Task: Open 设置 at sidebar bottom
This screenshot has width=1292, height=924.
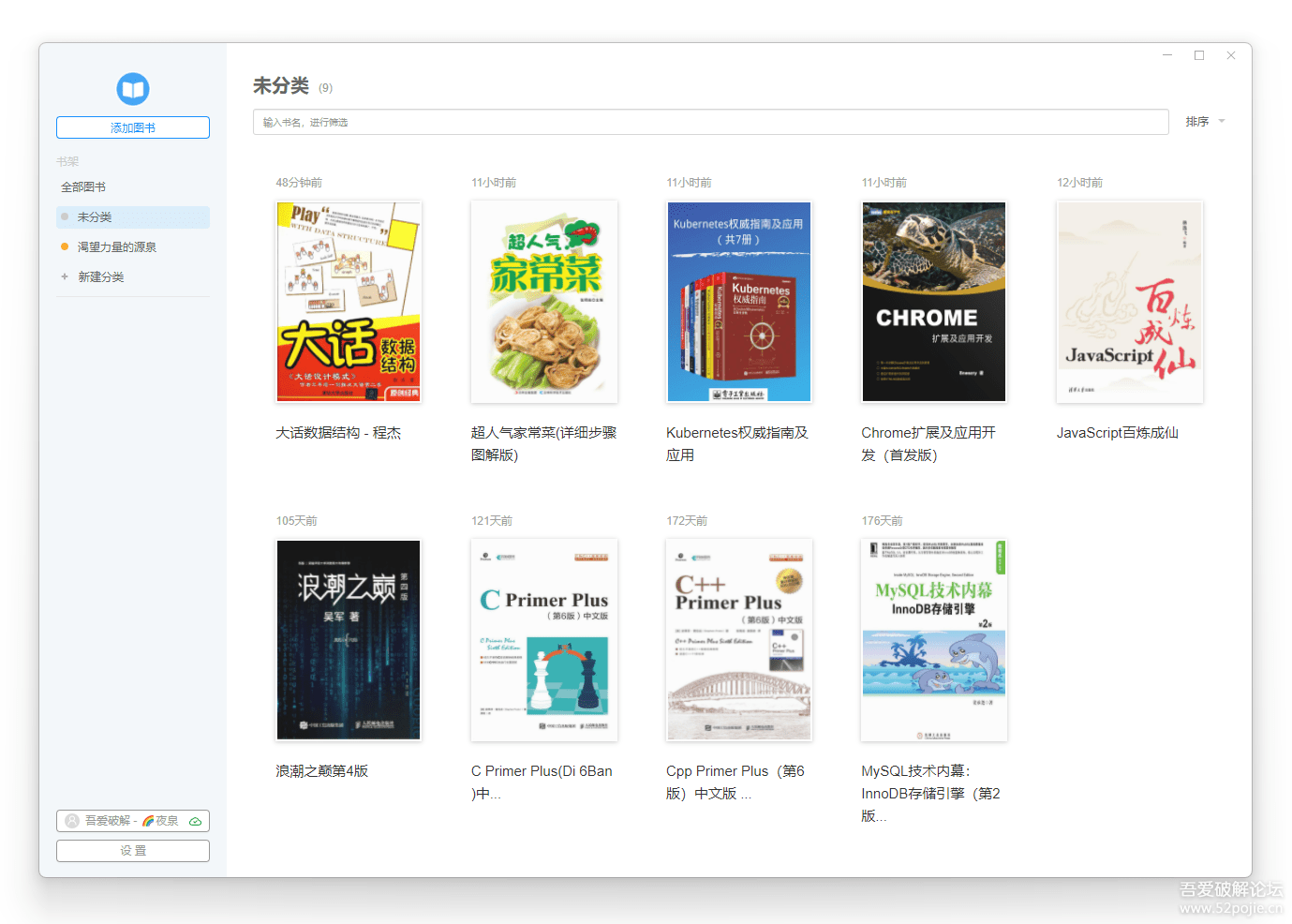Action: [132, 850]
